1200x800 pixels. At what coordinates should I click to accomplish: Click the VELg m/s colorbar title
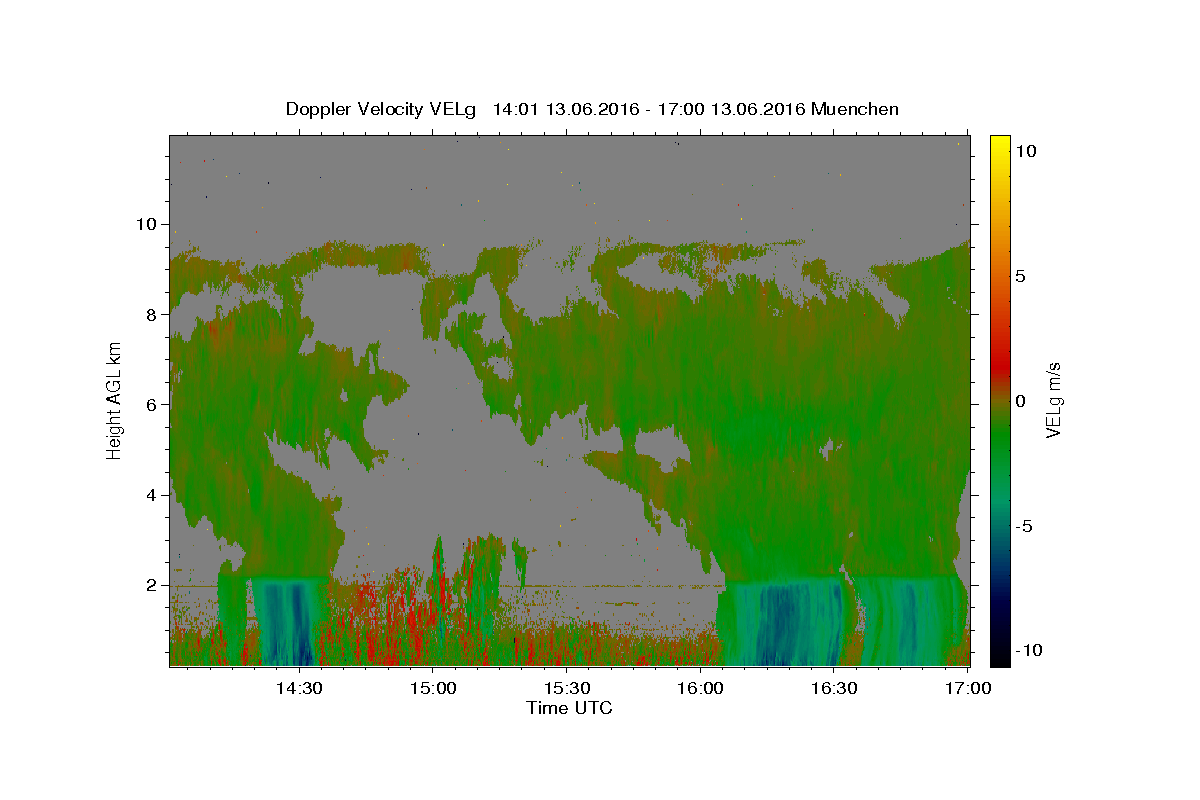tap(1054, 400)
